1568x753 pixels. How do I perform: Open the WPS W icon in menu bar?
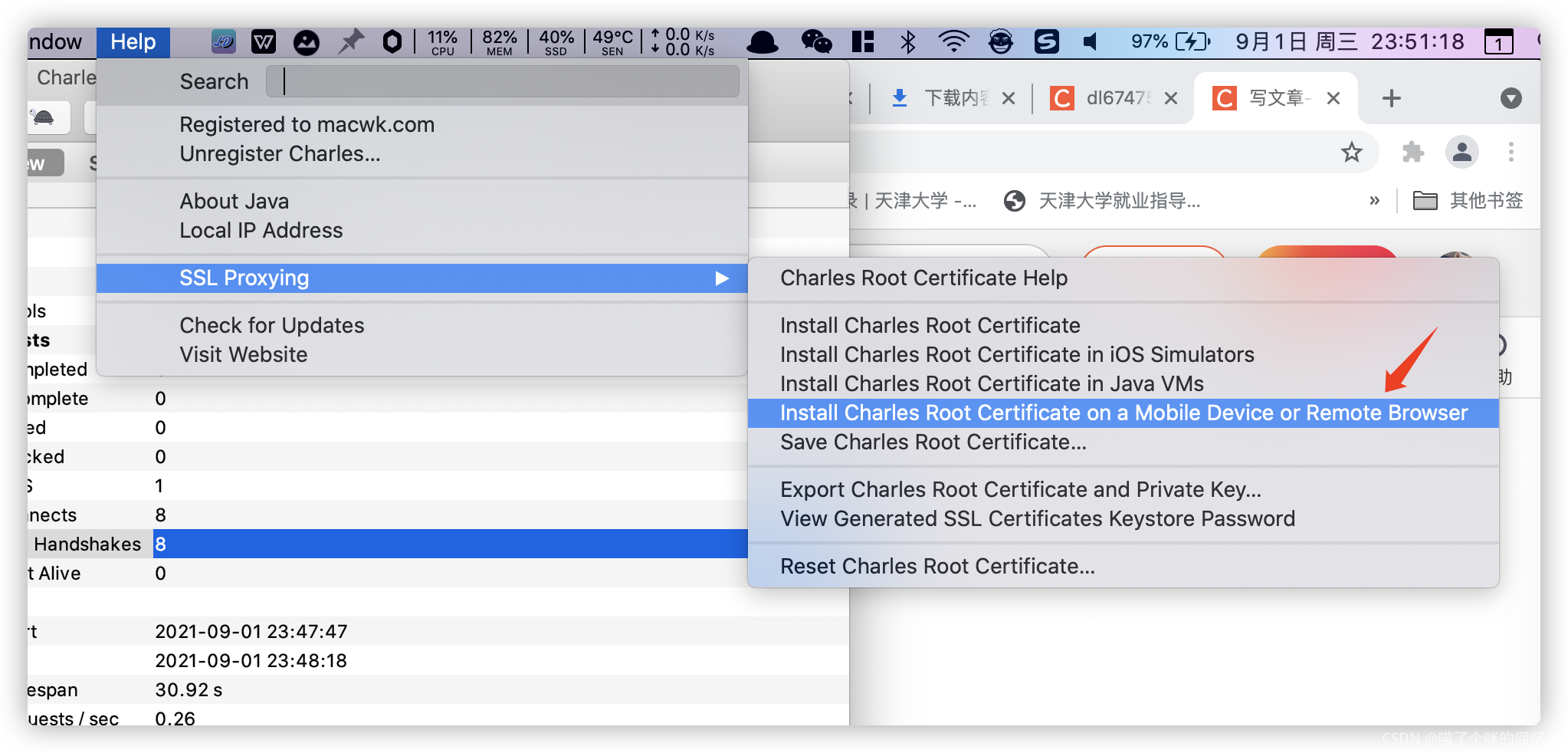tap(264, 41)
